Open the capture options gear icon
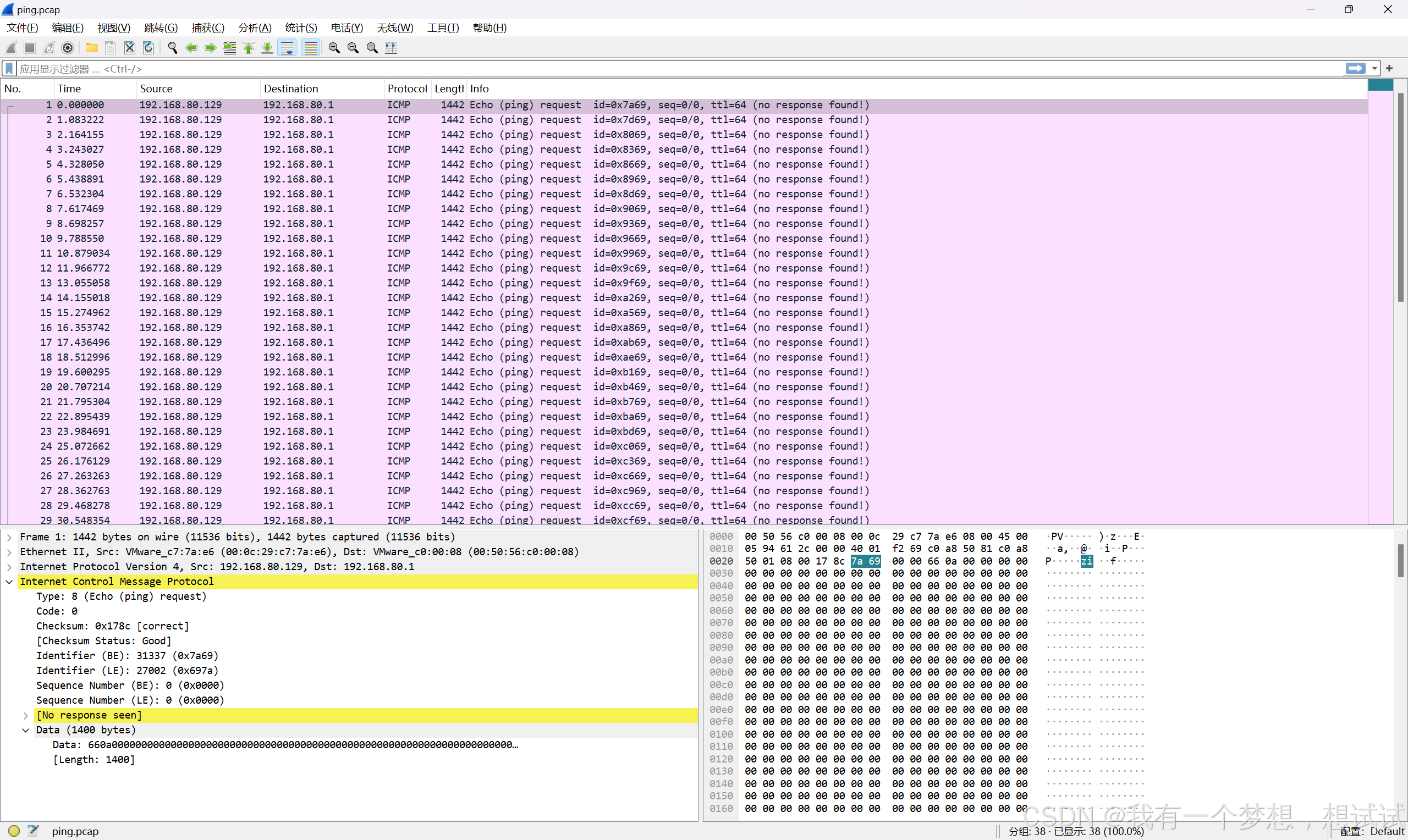 pyautogui.click(x=68, y=48)
